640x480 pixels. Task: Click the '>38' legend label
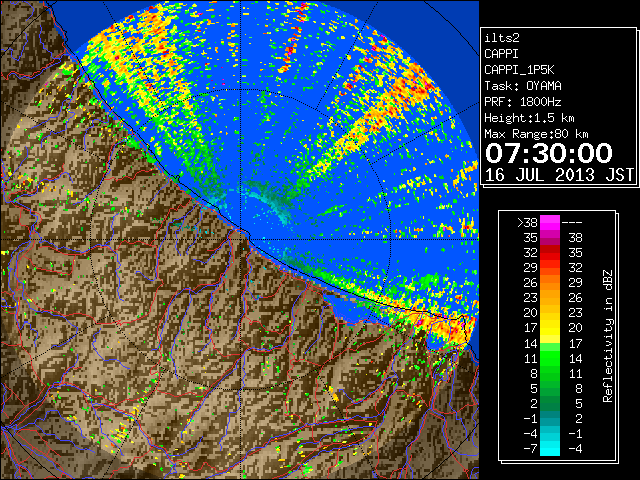[x=527, y=223]
